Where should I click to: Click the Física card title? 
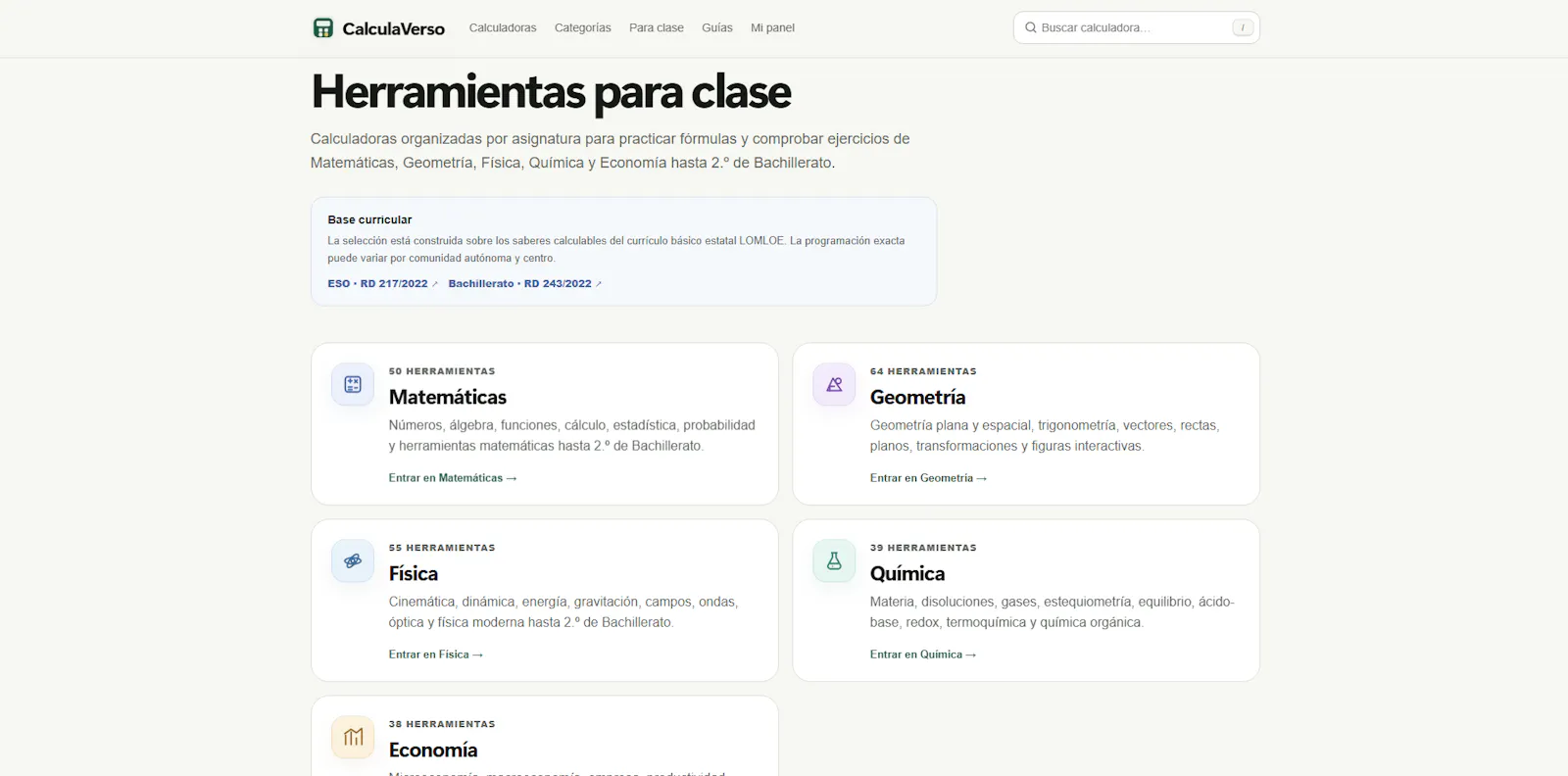click(x=414, y=573)
